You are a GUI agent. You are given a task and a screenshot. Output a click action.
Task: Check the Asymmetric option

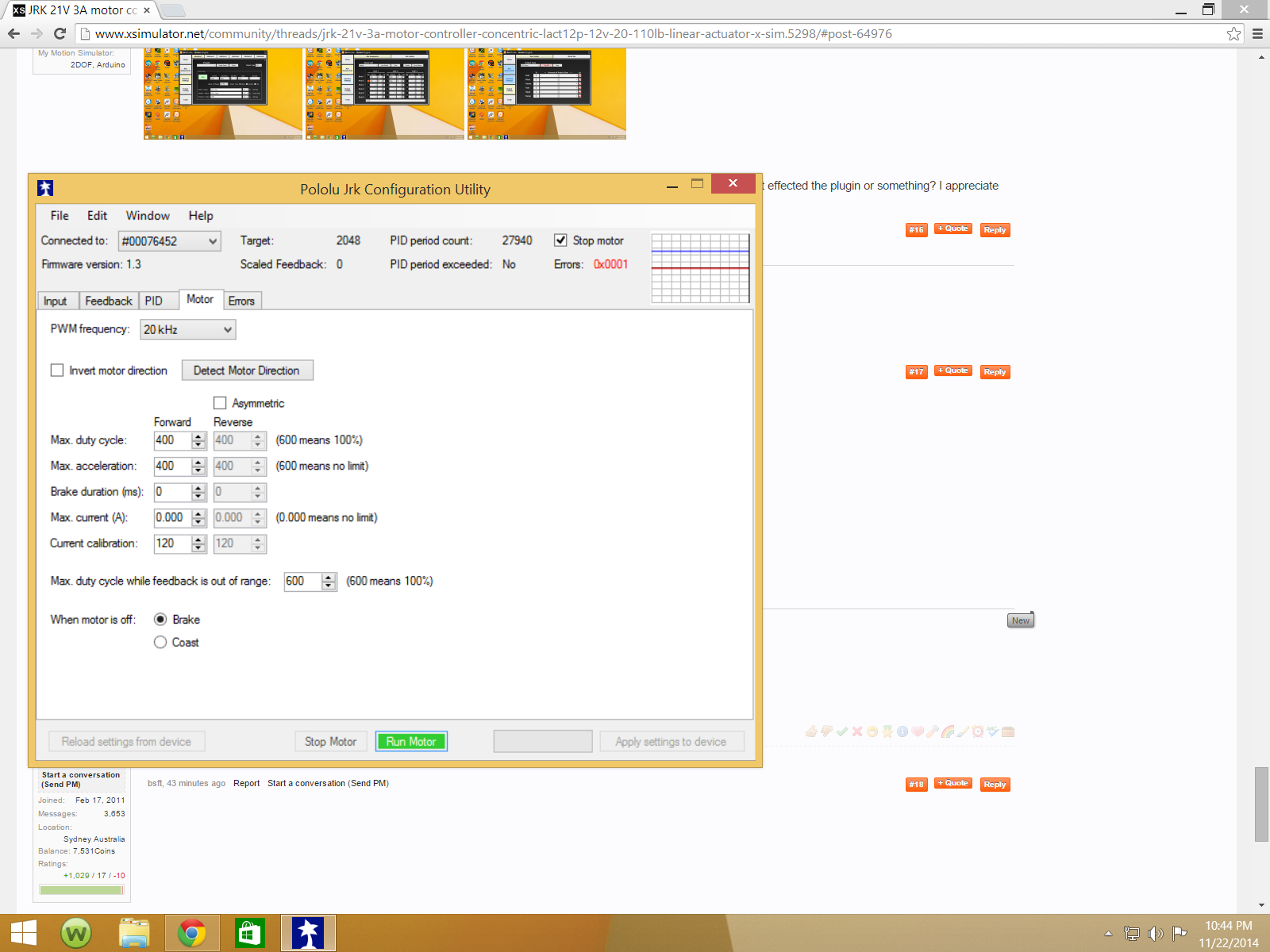[220, 403]
